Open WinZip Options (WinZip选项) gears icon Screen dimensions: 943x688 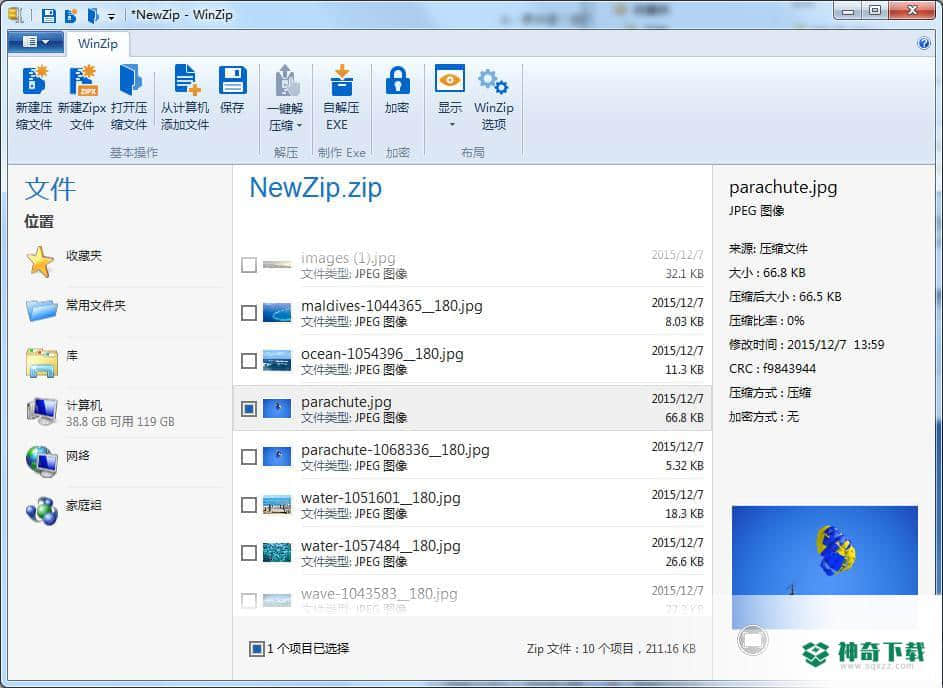pyautogui.click(x=493, y=81)
